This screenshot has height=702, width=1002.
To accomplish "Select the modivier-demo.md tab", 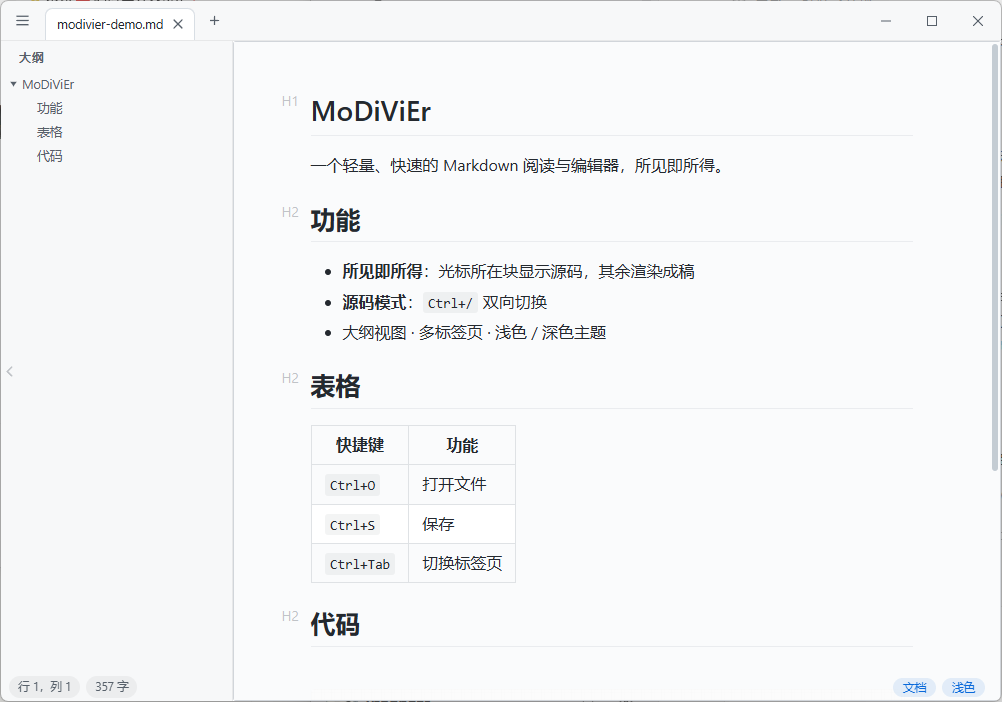I will [120, 24].
